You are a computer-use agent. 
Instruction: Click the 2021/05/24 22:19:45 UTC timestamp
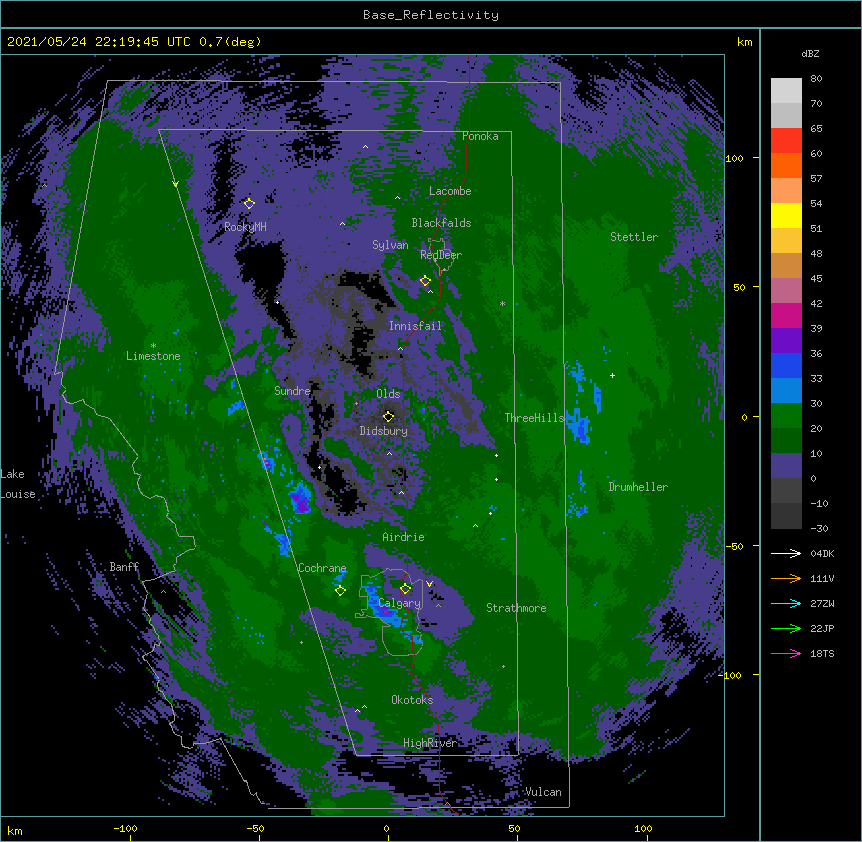(98, 42)
